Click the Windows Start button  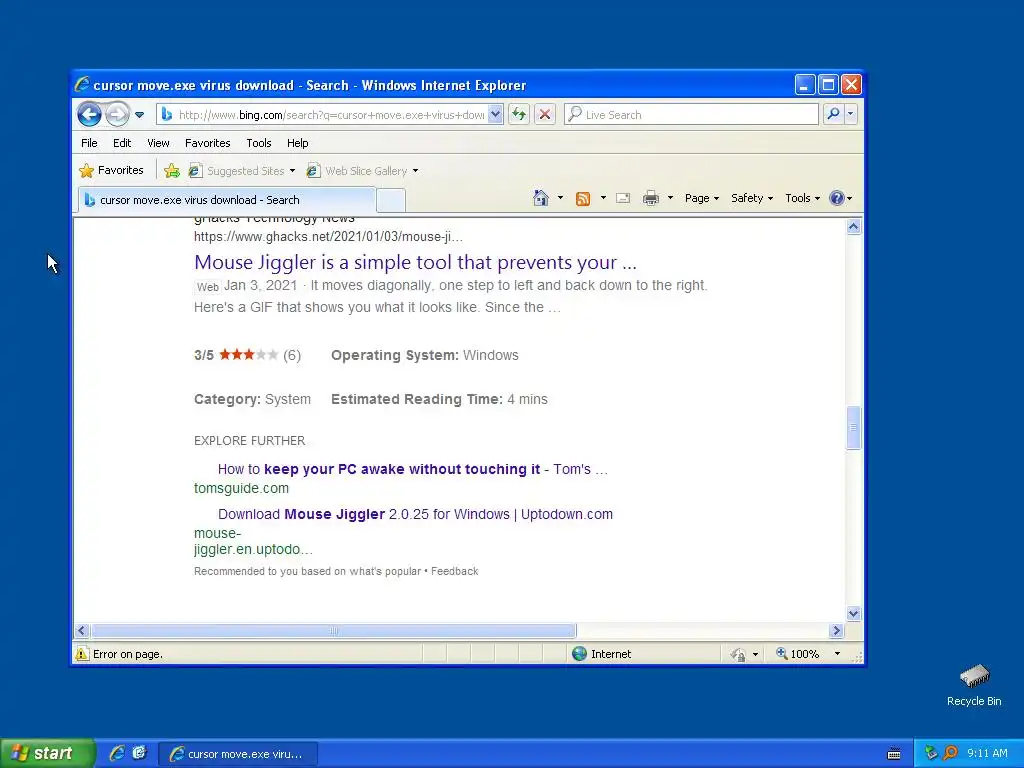(x=48, y=753)
